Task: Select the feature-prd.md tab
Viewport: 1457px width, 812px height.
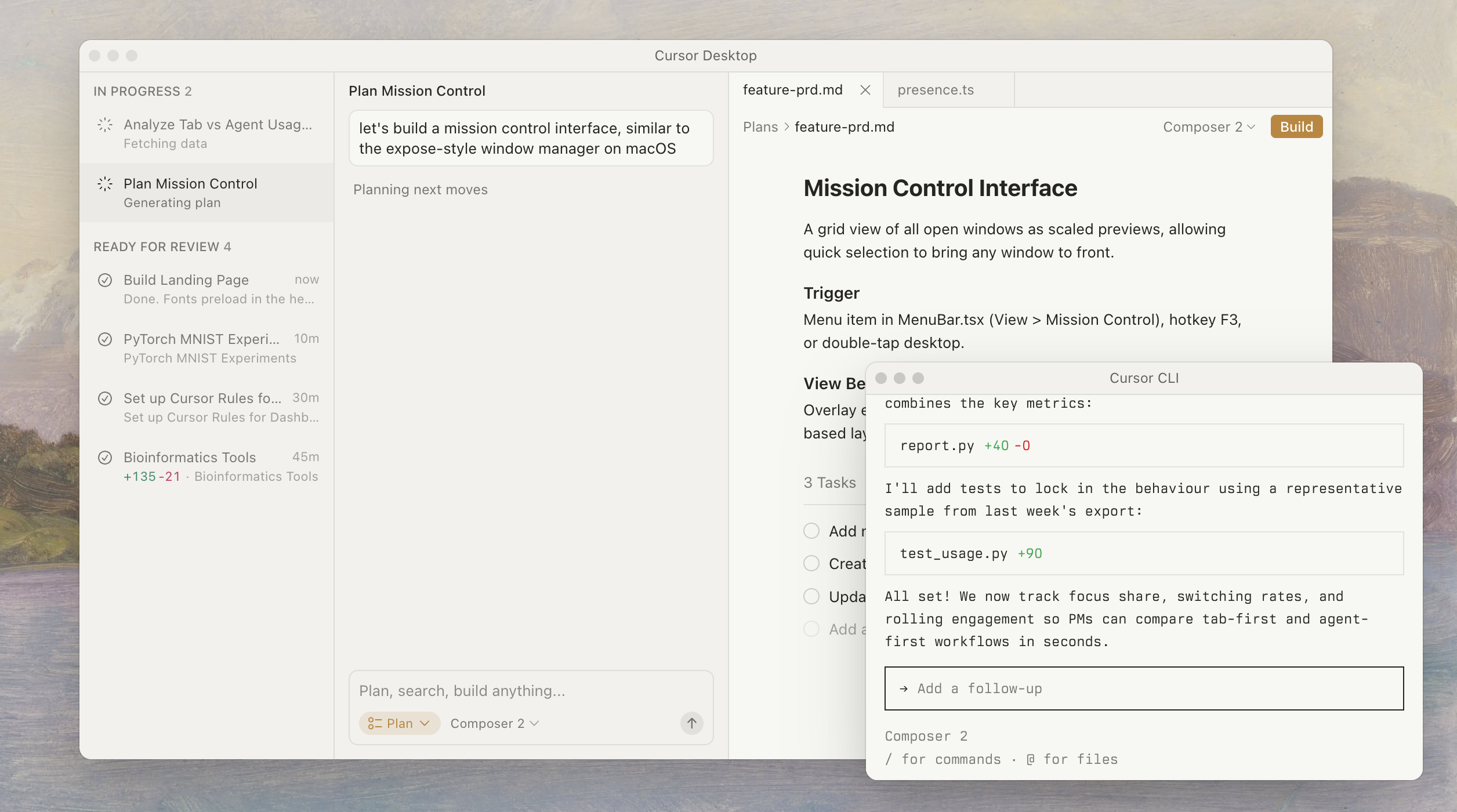Action: coord(792,90)
